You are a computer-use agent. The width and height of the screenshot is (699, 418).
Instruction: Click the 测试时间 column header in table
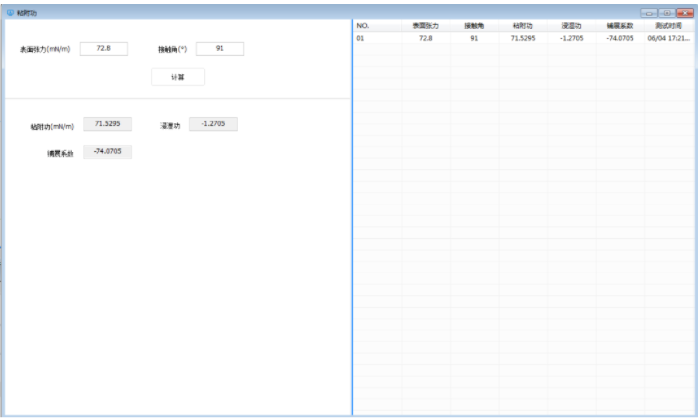668,25
